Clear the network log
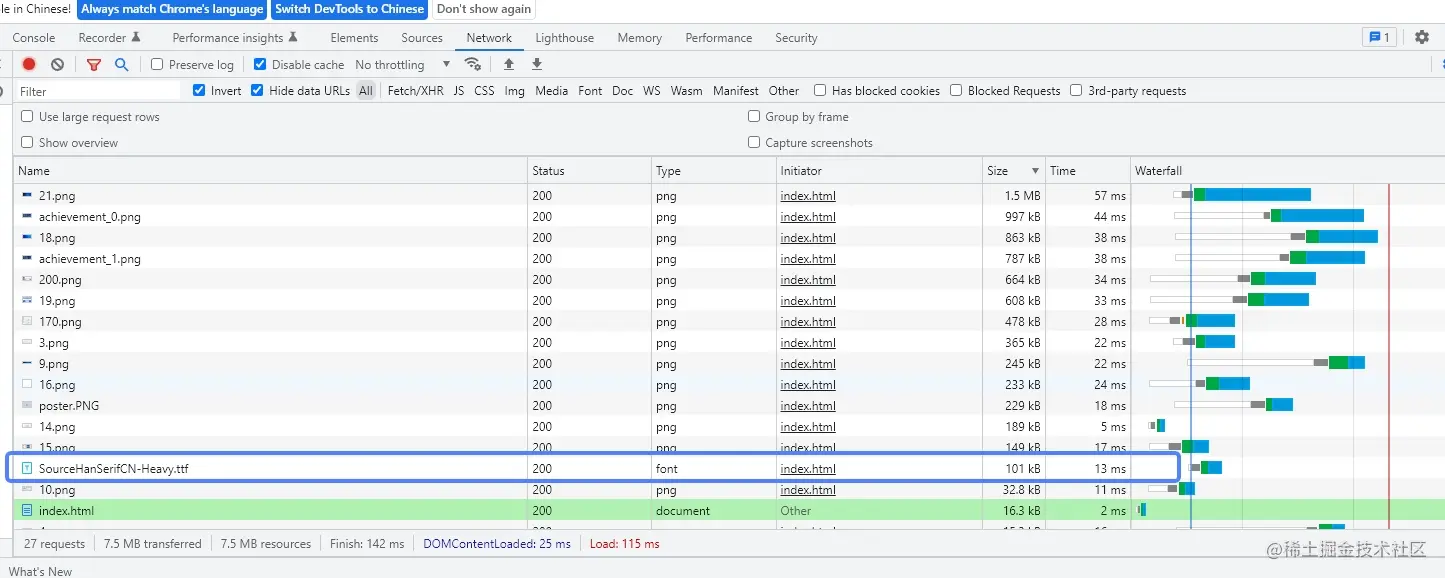This screenshot has width=1445, height=578. pyautogui.click(x=57, y=64)
